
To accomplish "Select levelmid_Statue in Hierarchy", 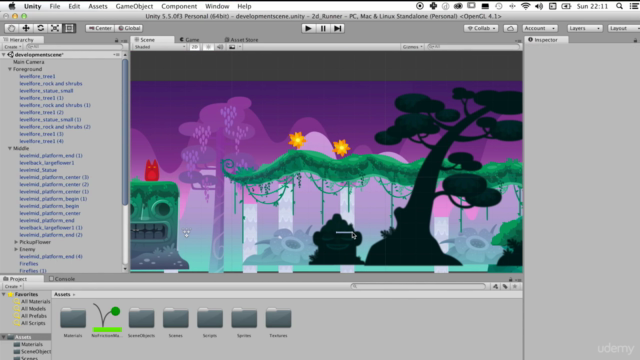I will click(x=38, y=170).
